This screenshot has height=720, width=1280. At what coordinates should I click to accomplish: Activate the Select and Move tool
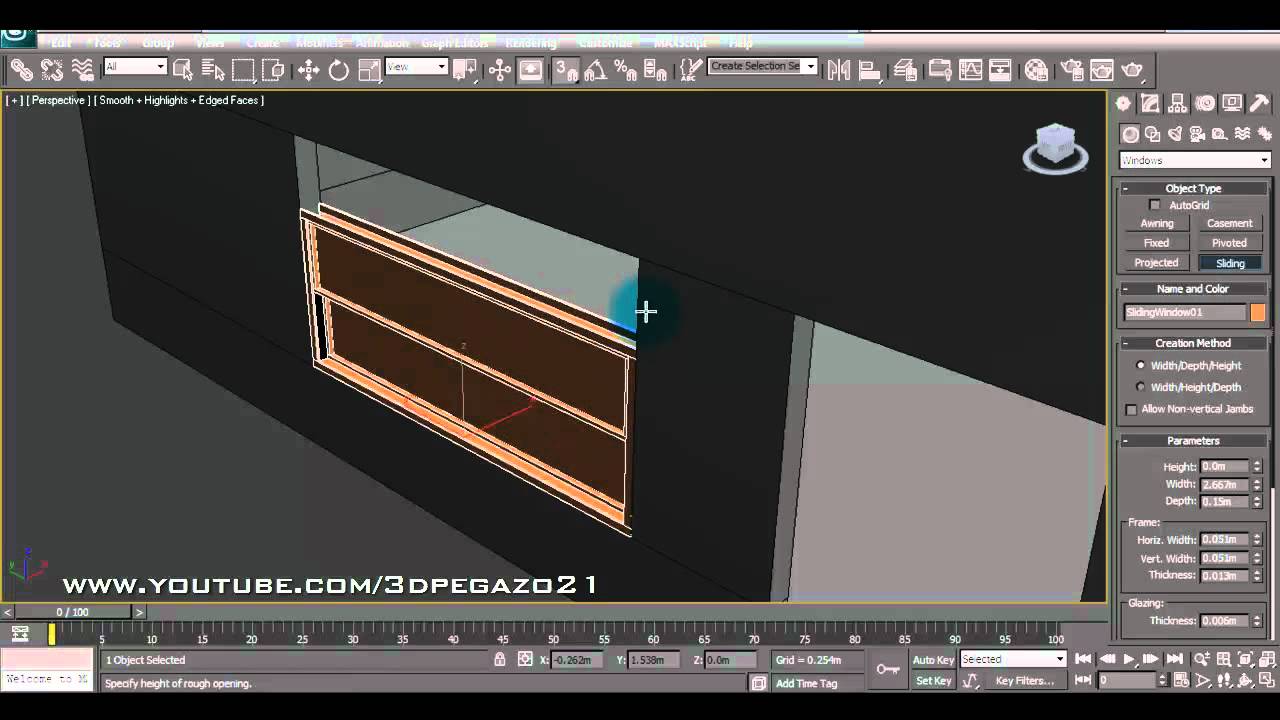pos(308,69)
